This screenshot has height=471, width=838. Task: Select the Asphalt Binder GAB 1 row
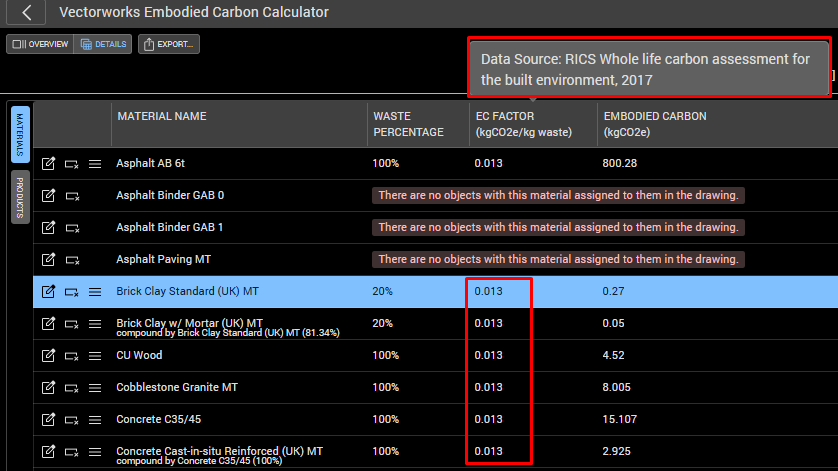point(170,228)
